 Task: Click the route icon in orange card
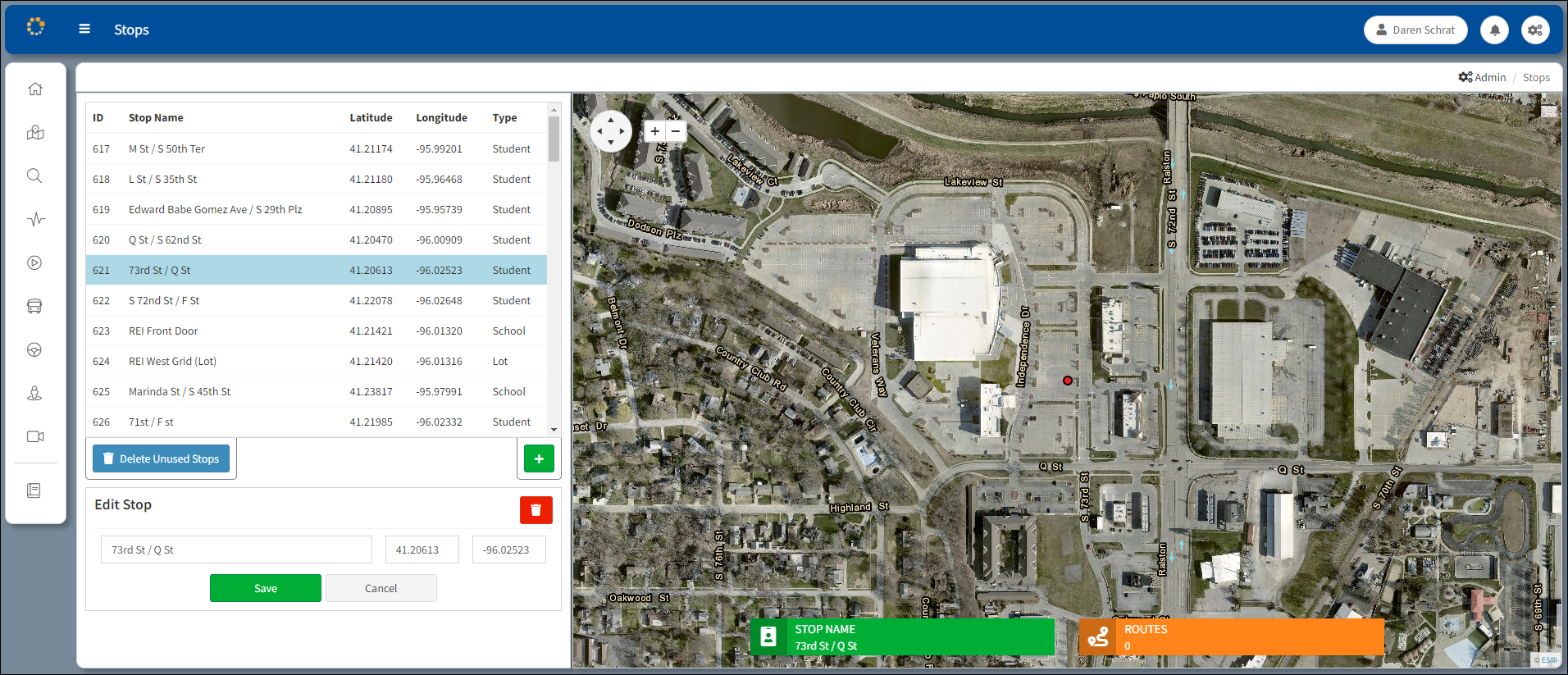click(x=1098, y=637)
